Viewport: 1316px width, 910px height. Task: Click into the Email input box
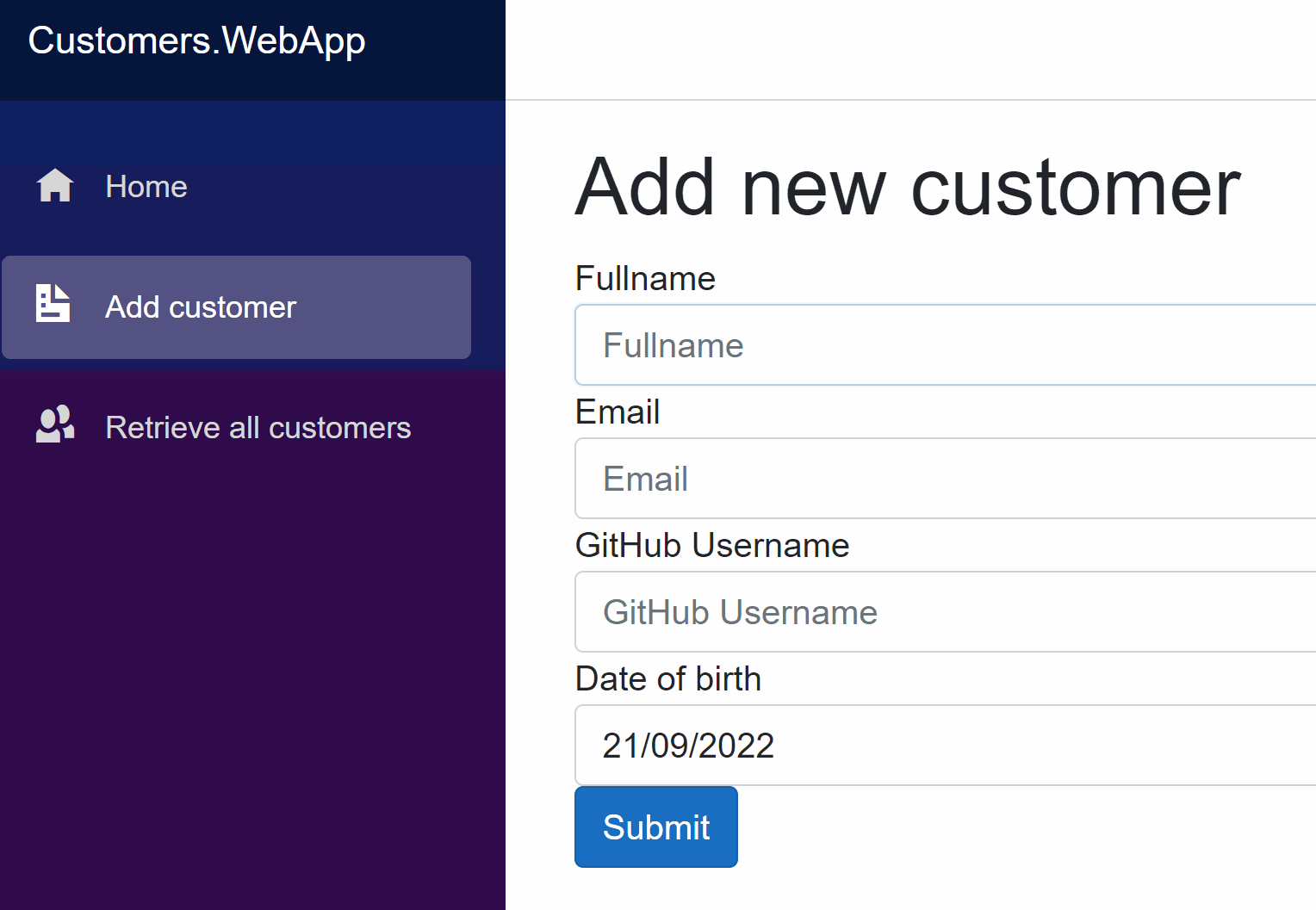click(x=944, y=479)
